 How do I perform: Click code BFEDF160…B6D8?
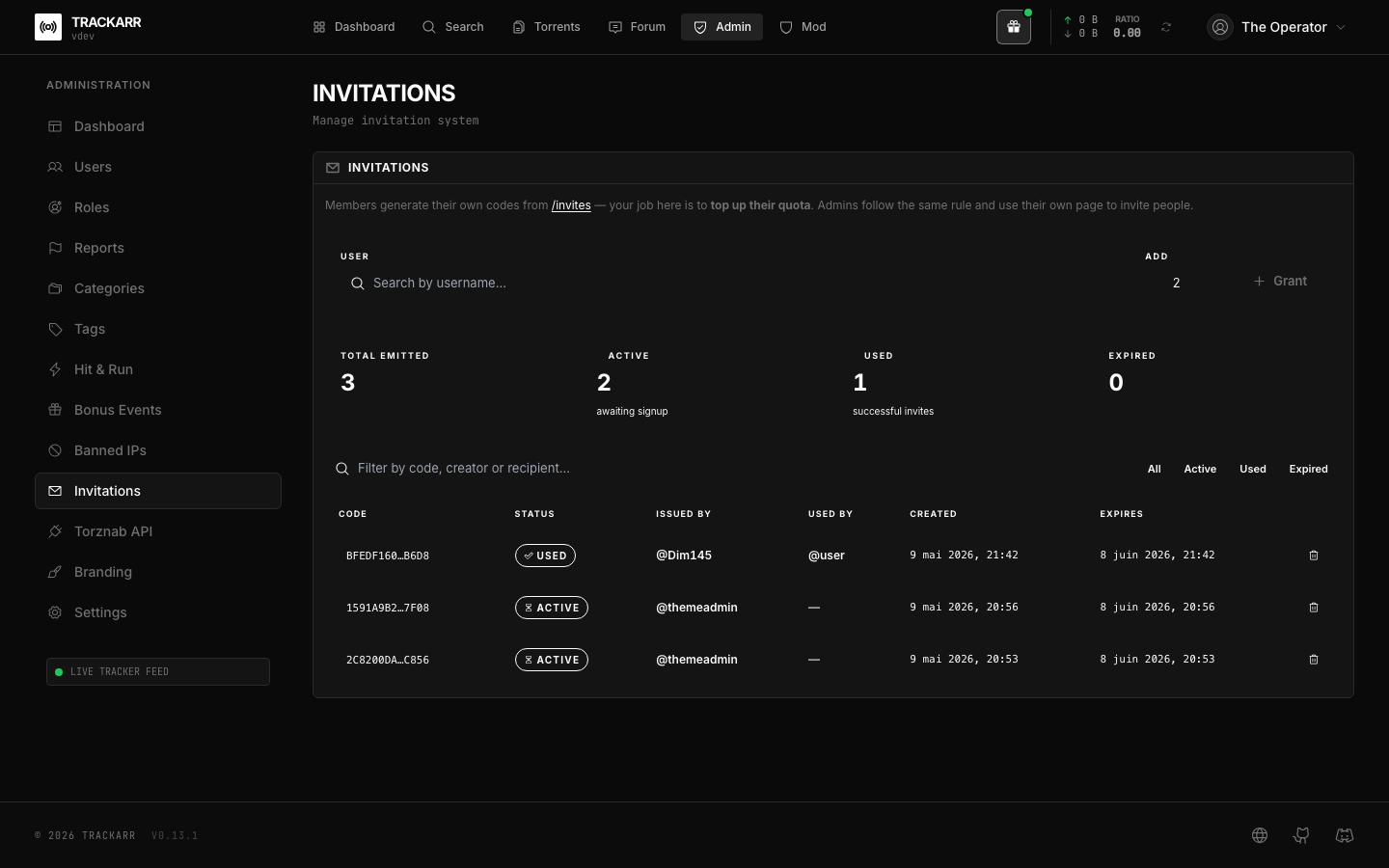(388, 556)
